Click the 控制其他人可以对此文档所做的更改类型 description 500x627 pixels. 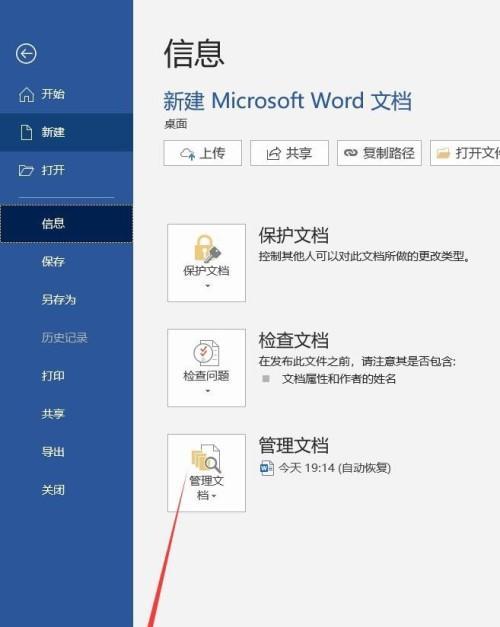(x=364, y=256)
